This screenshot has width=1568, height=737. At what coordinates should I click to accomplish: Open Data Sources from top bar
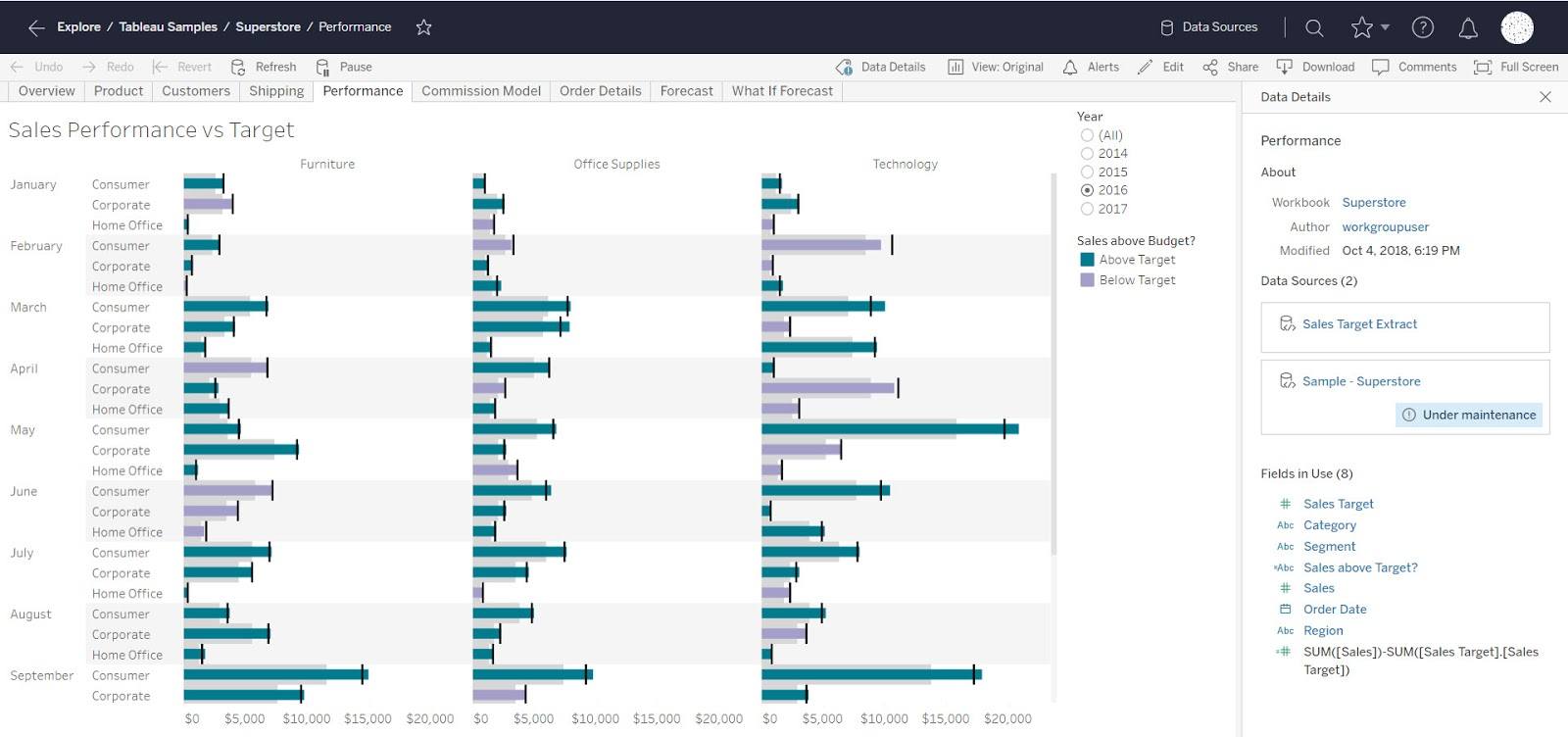tap(1208, 27)
